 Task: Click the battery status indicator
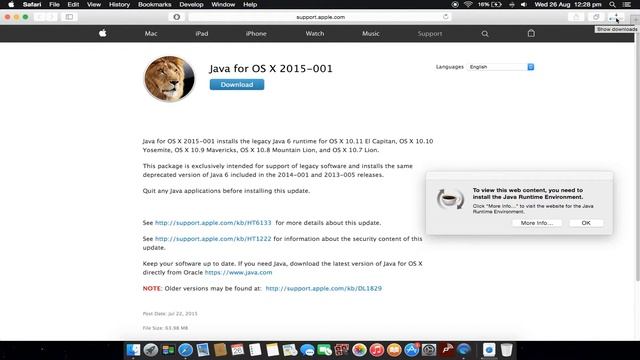(490, 4)
